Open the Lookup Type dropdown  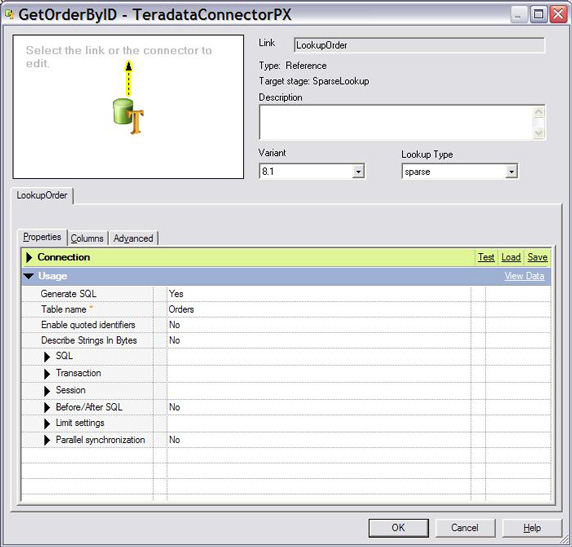[x=511, y=171]
